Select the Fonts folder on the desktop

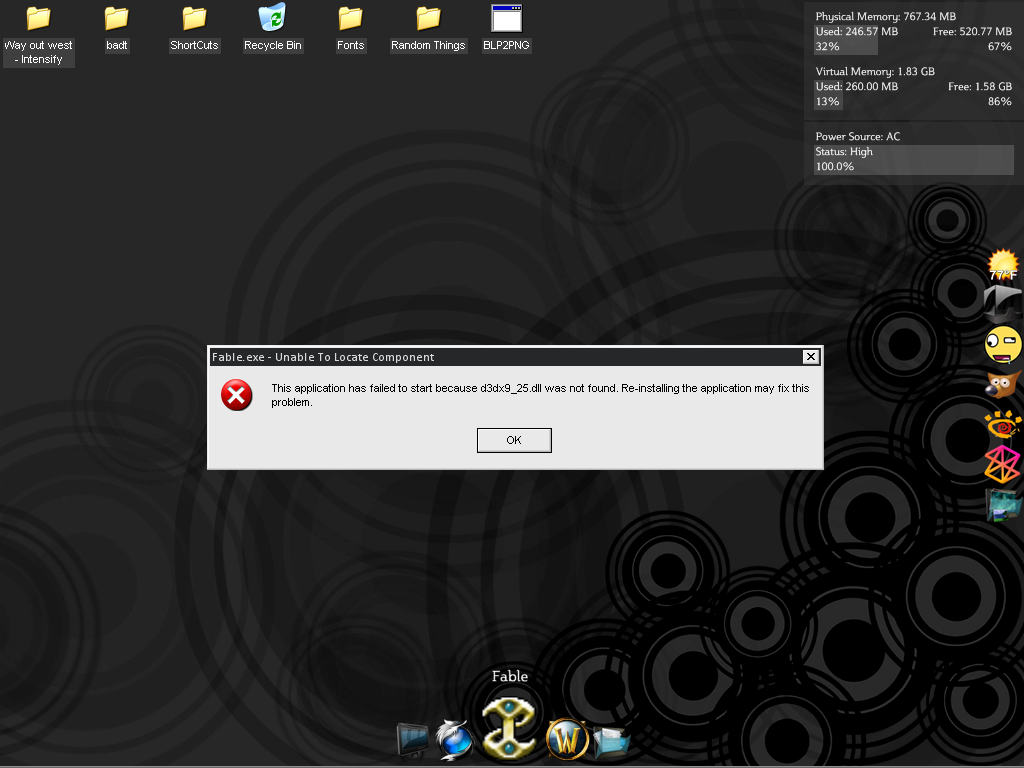tap(350, 19)
